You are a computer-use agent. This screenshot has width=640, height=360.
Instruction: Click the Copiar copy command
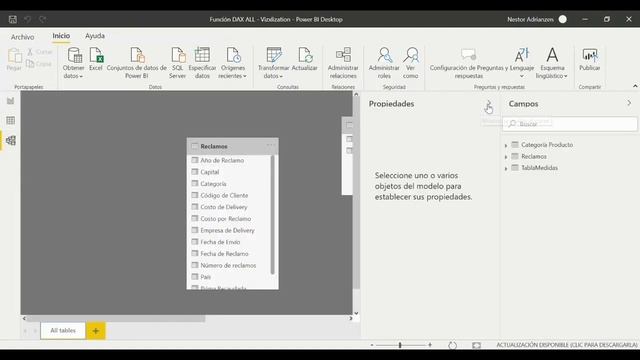[x=39, y=64]
